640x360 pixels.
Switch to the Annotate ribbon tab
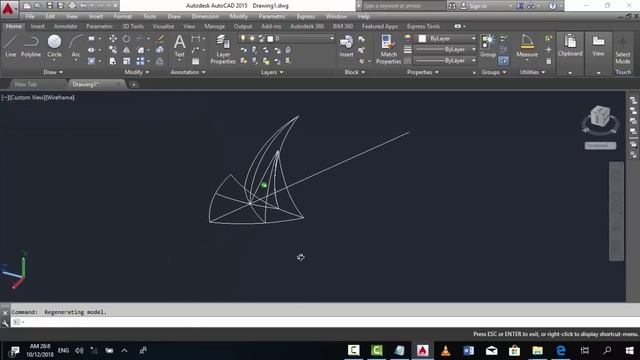65,26
